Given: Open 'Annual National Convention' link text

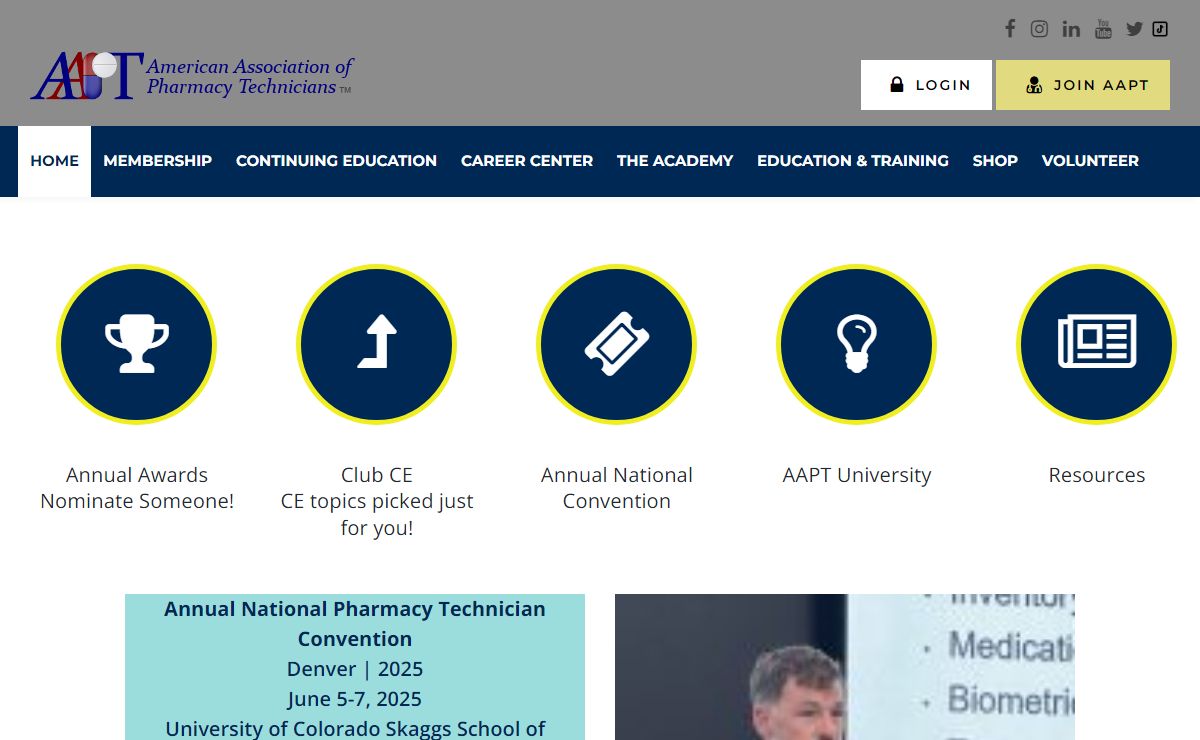Looking at the screenshot, I should tap(617, 488).
